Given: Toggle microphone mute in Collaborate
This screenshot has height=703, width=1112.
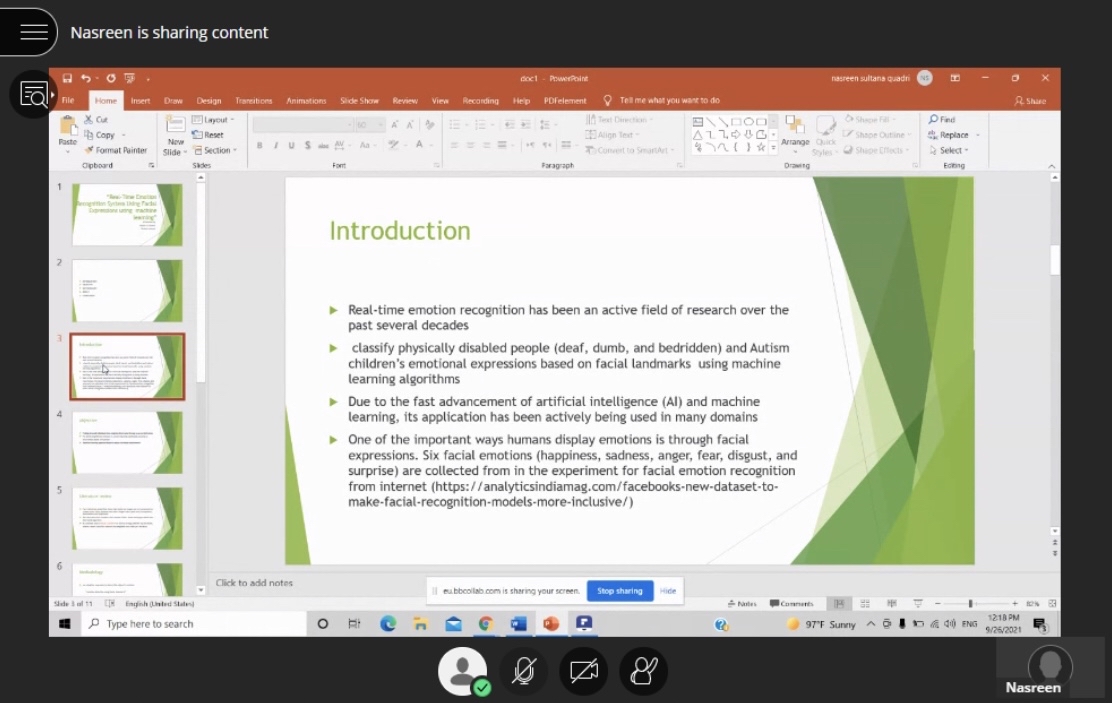Looking at the screenshot, I should tap(524, 671).
